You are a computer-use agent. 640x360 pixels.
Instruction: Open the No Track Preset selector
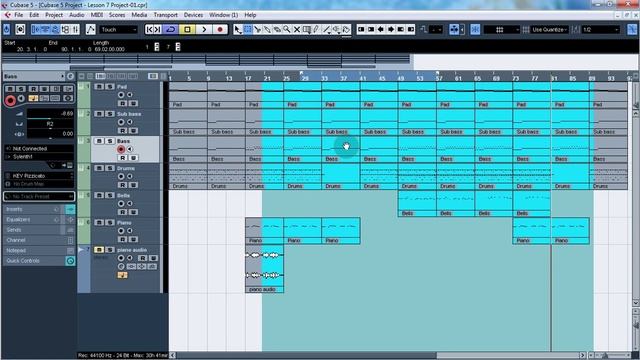39,196
